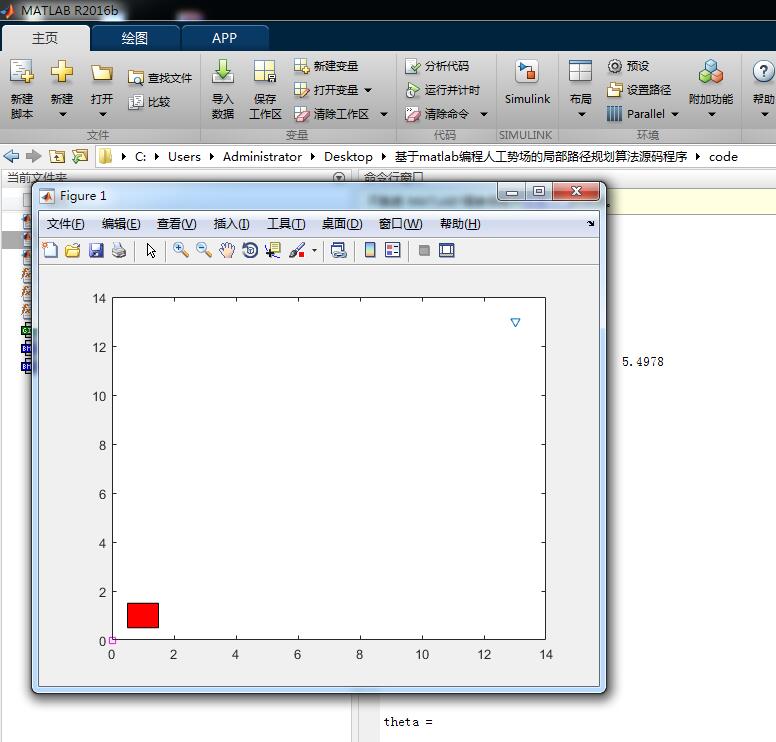Click Show Plot Tools and Dock icon
The width and height of the screenshot is (776, 742).
446,250
